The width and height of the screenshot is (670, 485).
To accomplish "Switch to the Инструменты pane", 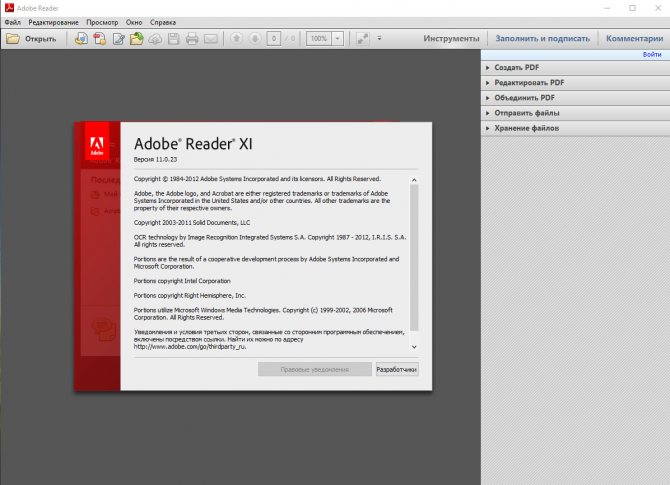I will point(451,38).
